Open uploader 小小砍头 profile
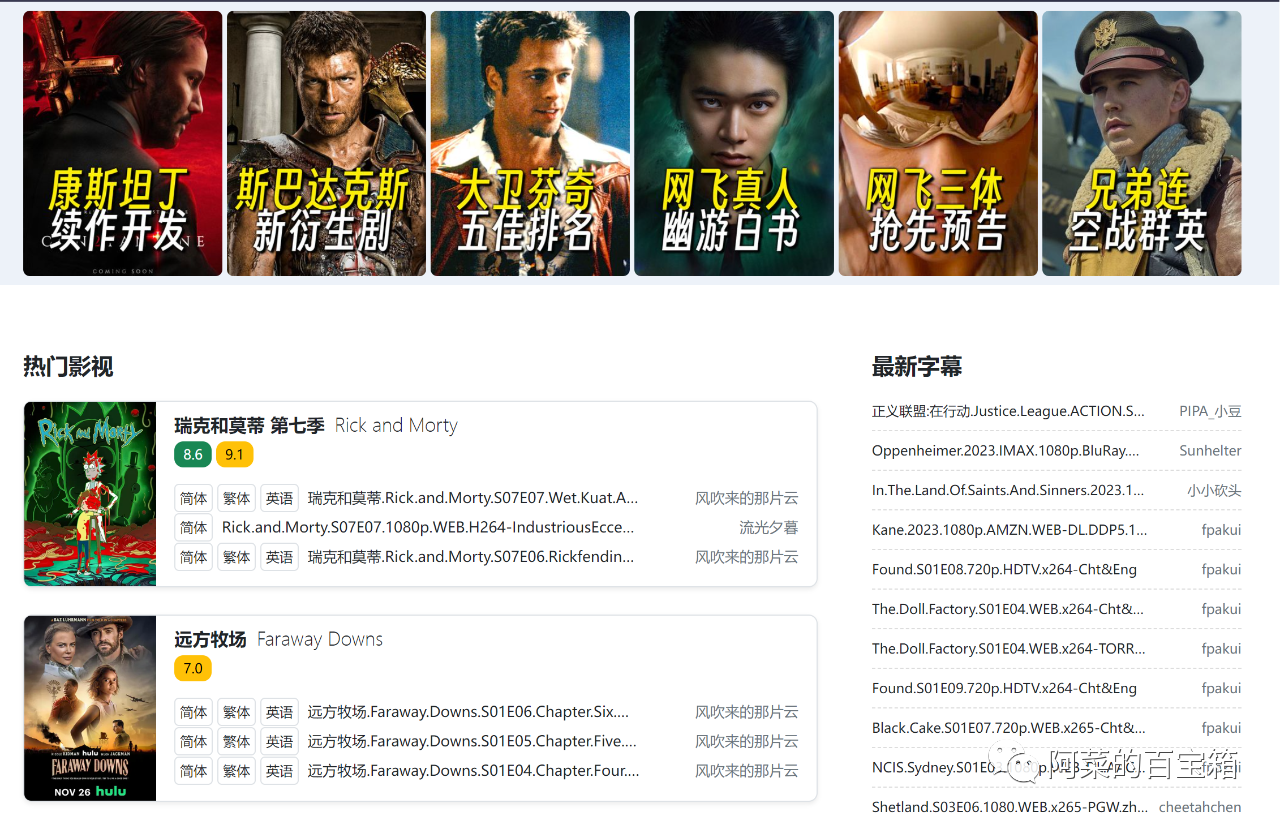 (x=1214, y=490)
